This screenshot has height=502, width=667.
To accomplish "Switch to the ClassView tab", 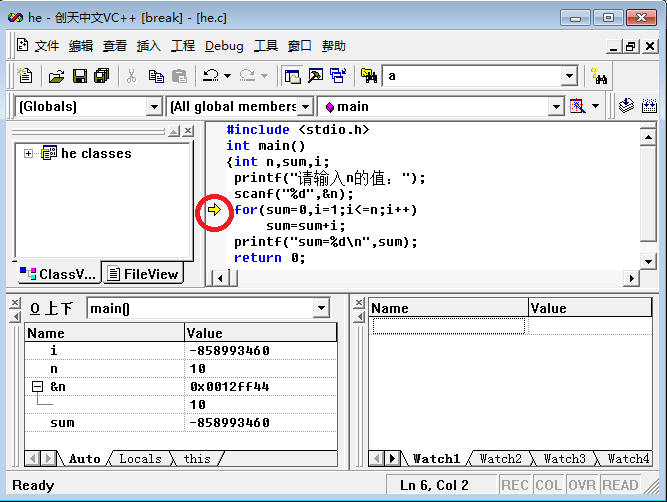I will 59,274.
